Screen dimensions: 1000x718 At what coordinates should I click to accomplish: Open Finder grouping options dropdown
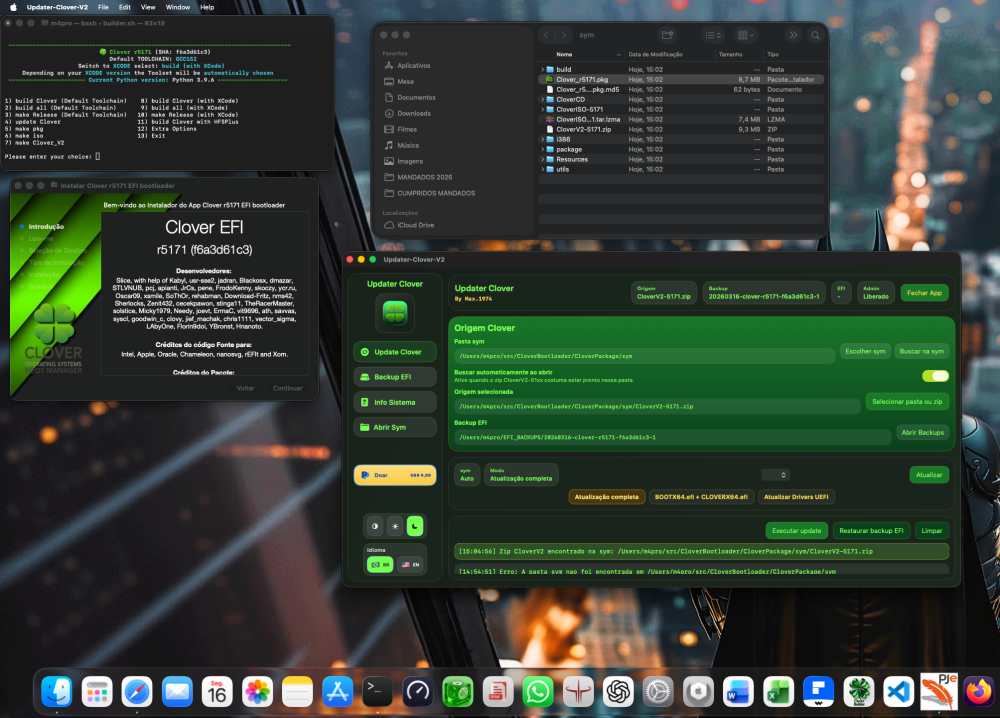[745, 35]
